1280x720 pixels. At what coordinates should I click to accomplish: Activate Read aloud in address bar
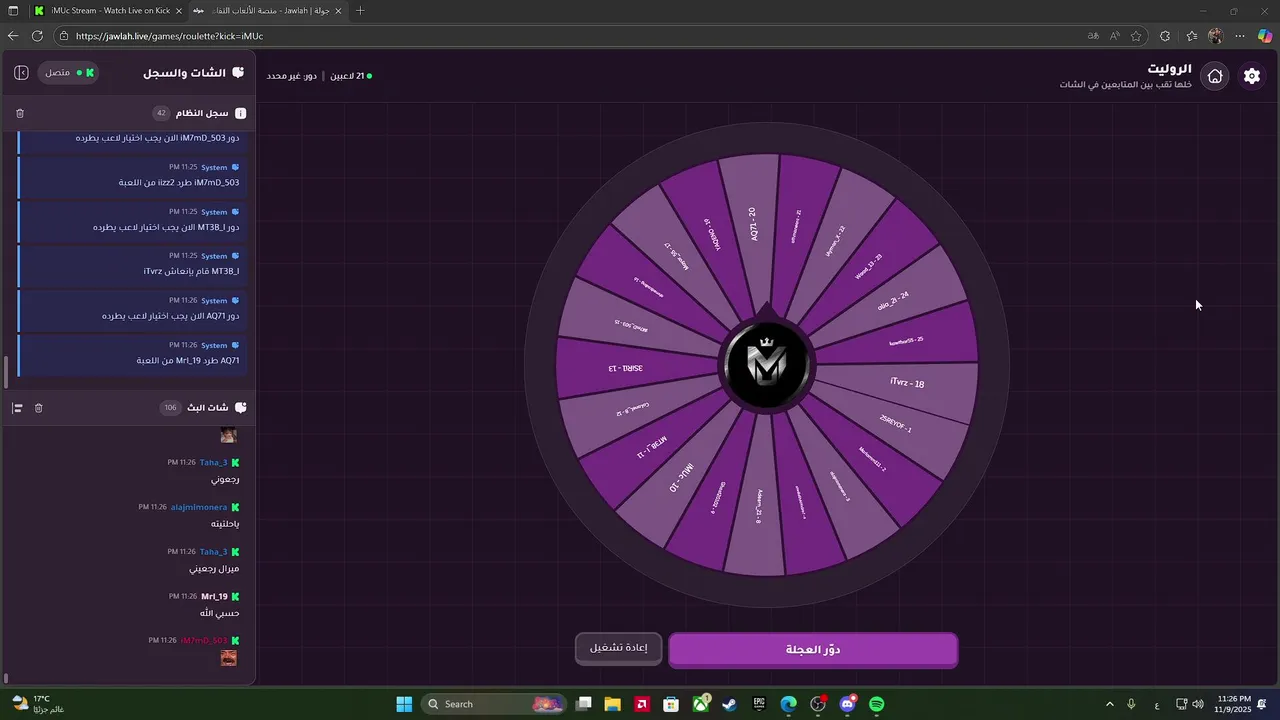[1114, 36]
